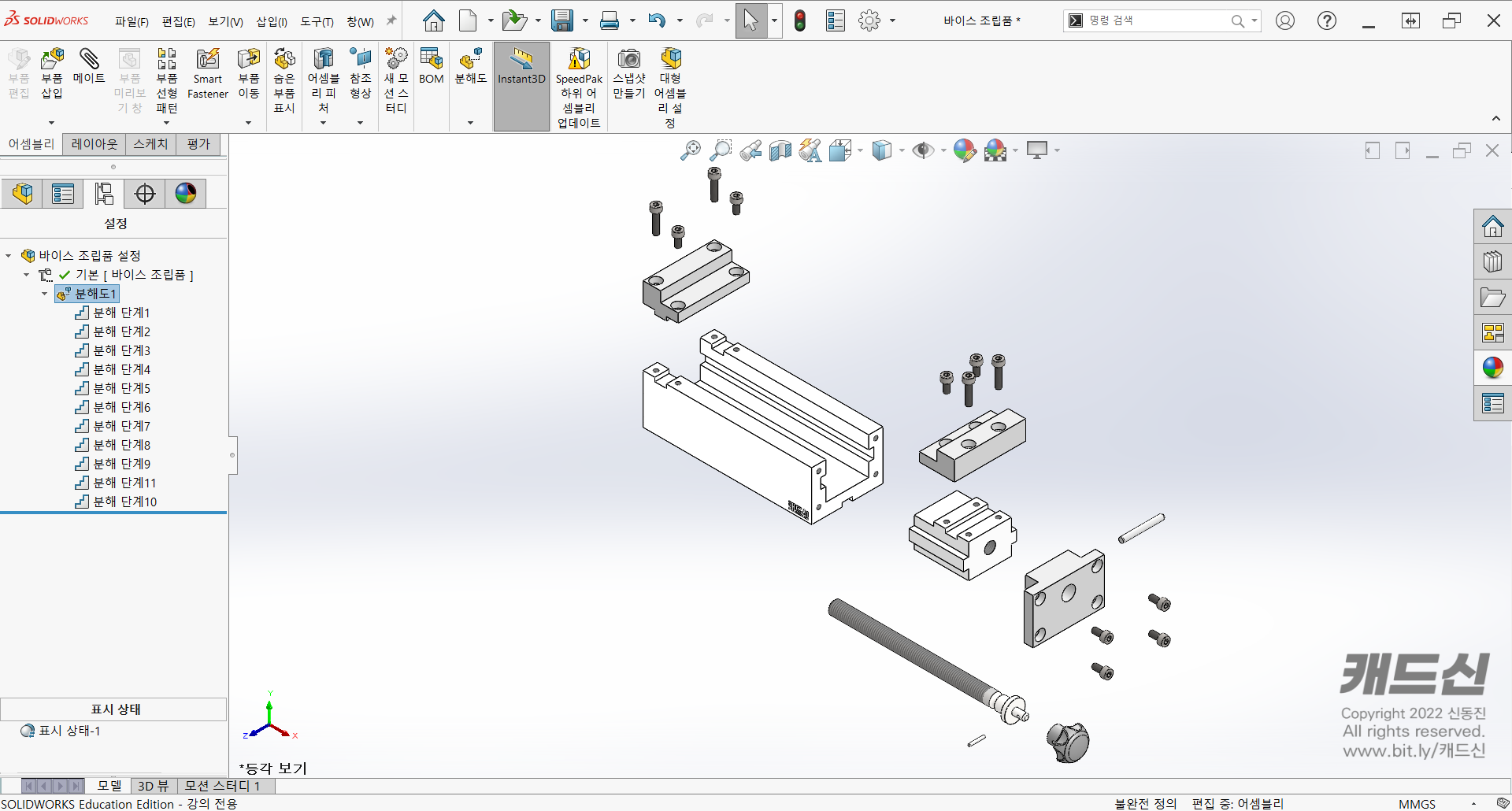Switch to the ConfigurationManager tab icon

click(104, 193)
